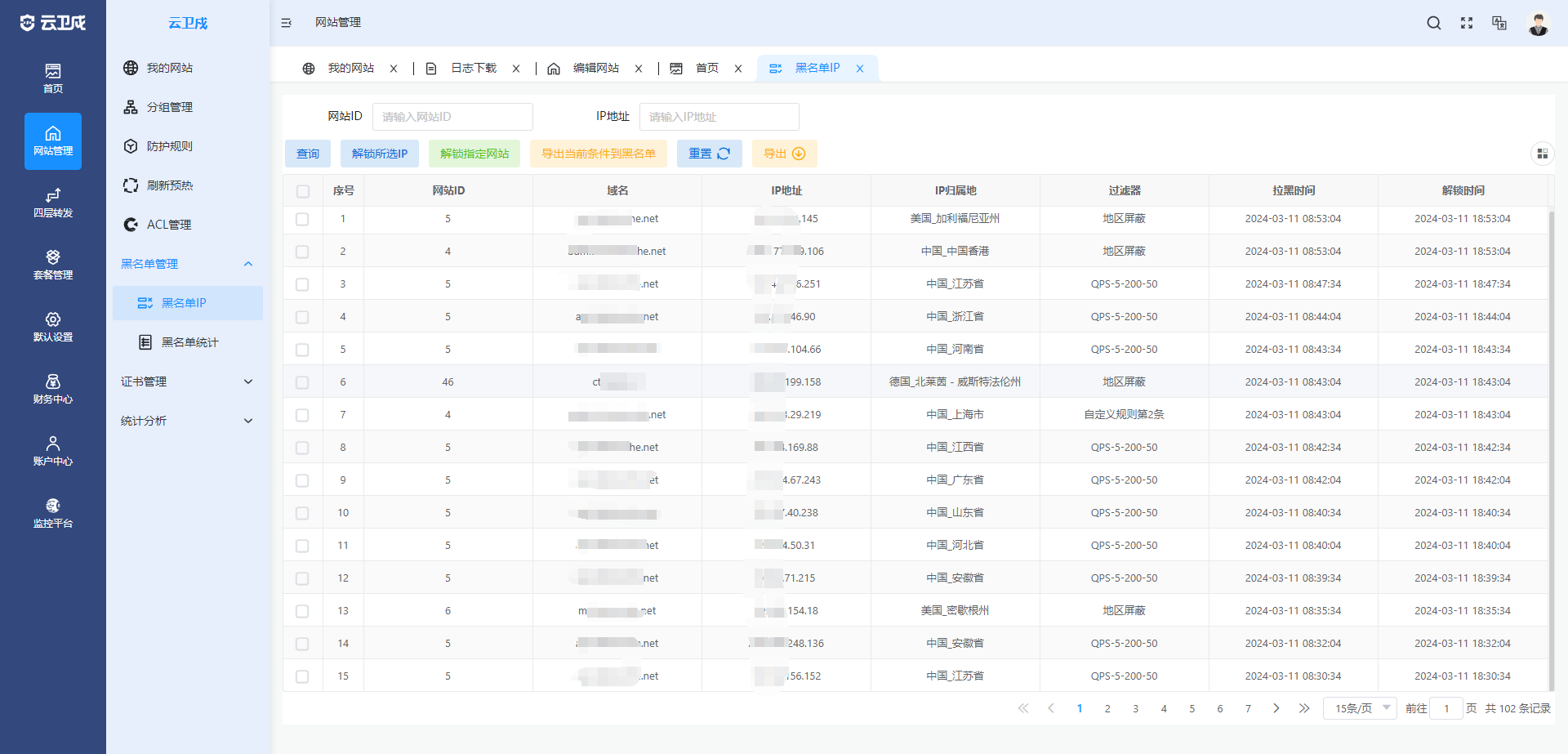
Task: Go to previous page arrow
Action: pos(1051,708)
